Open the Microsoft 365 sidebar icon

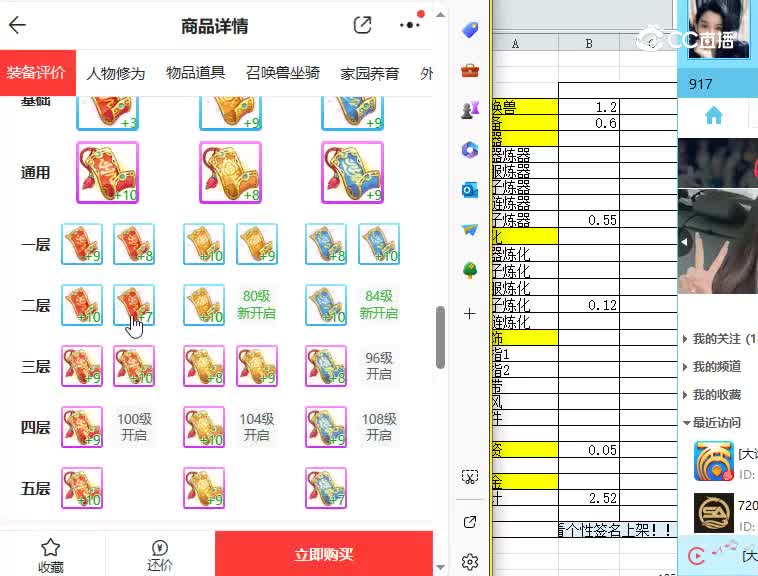(x=470, y=150)
